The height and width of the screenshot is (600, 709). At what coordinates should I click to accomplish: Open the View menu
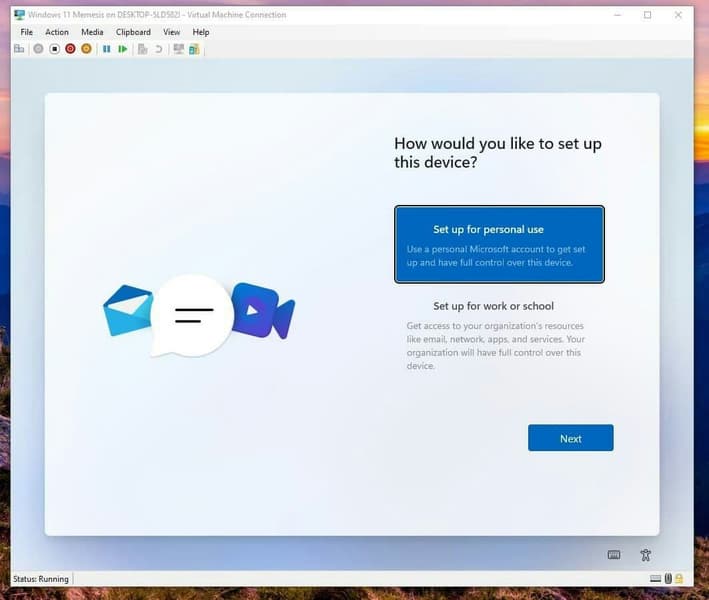(171, 32)
